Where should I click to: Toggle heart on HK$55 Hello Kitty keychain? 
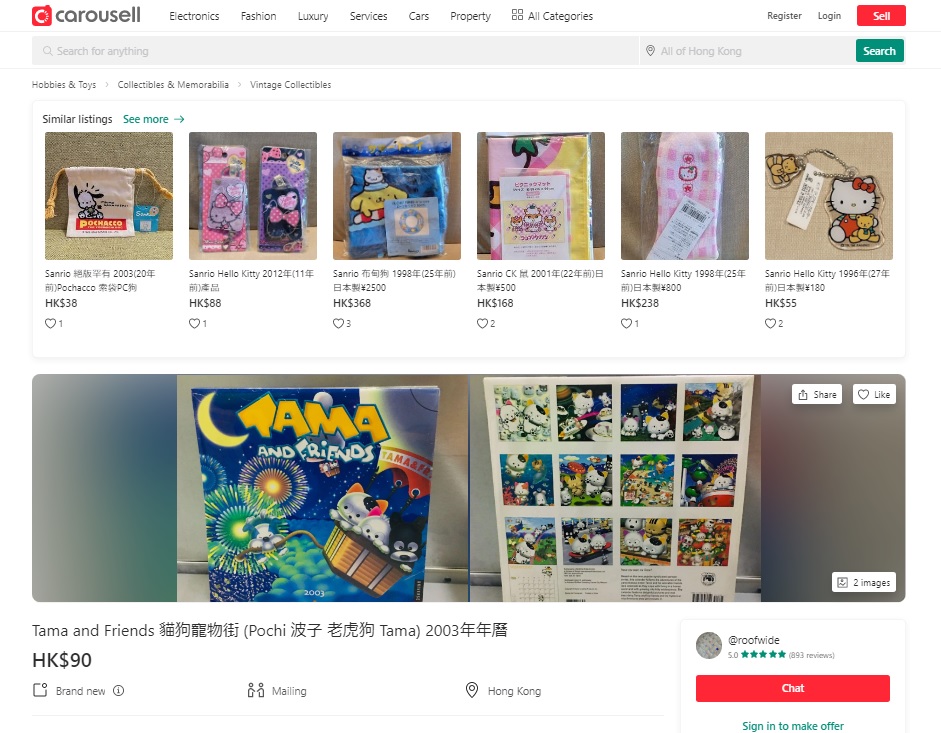tap(770, 324)
